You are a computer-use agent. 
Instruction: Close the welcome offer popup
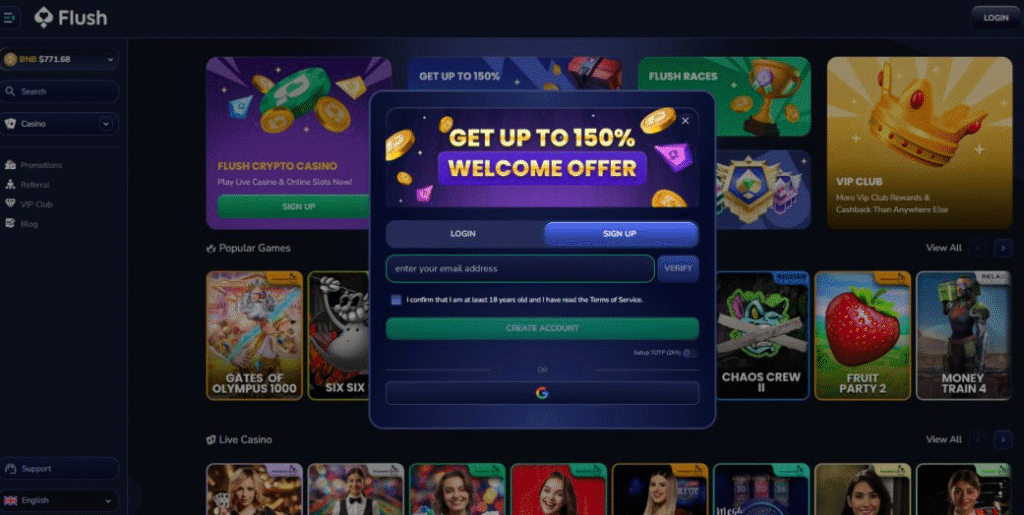tap(685, 121)
